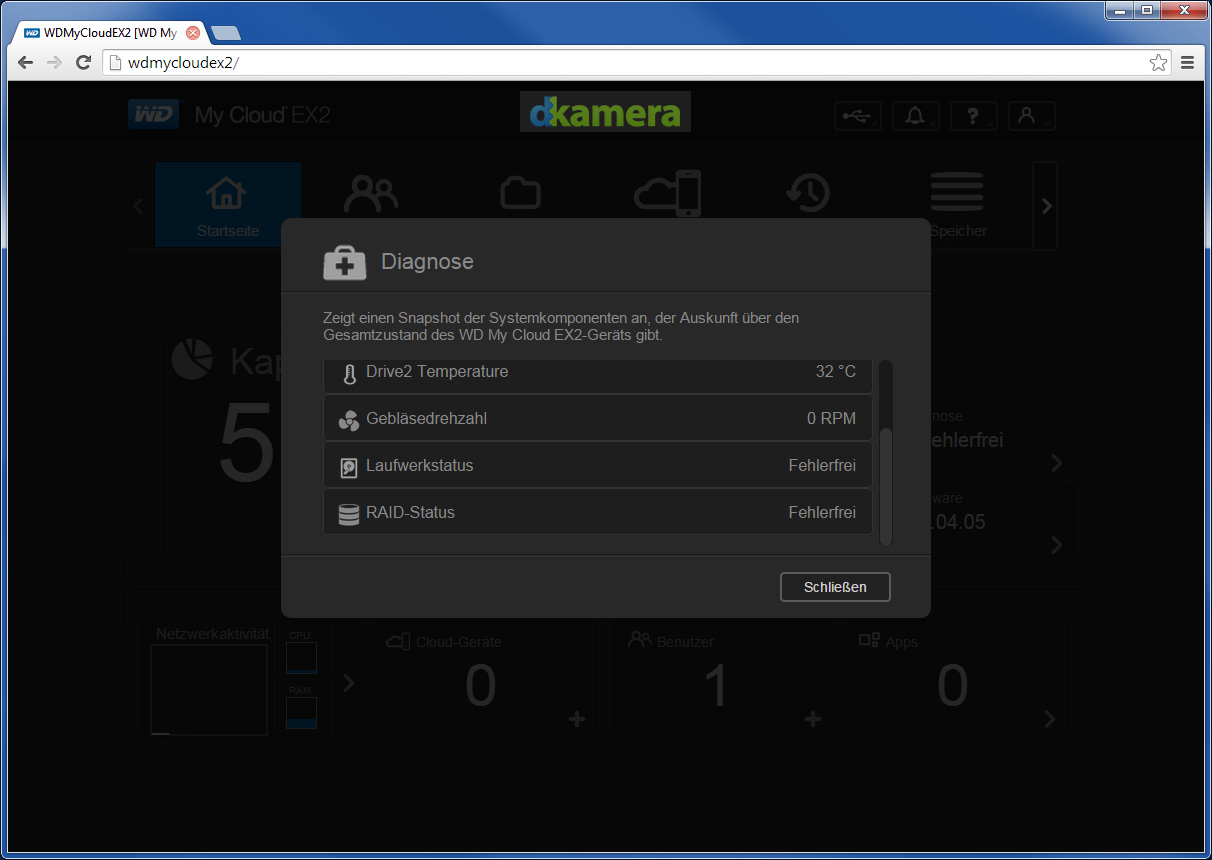Open the cloud access navigation icon

[x=668, y=193]
